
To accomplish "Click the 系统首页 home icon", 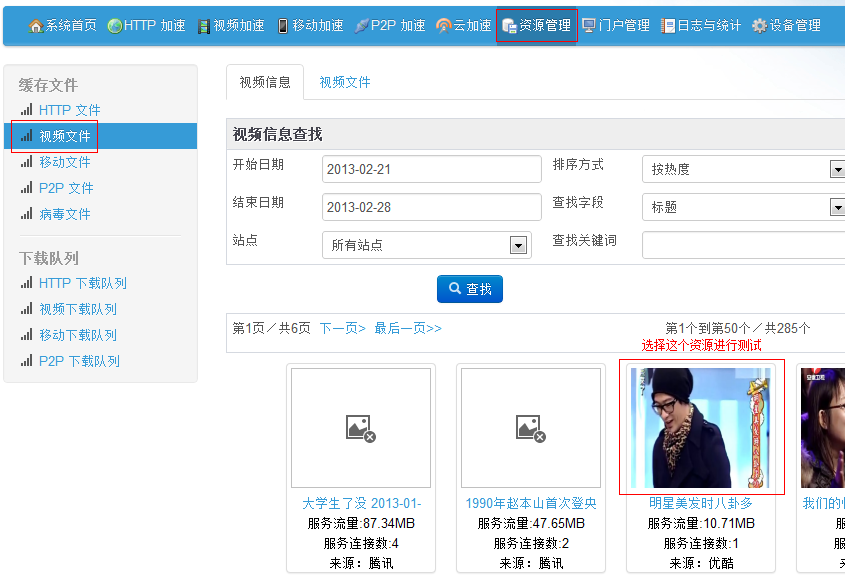I will click(36, 26).
